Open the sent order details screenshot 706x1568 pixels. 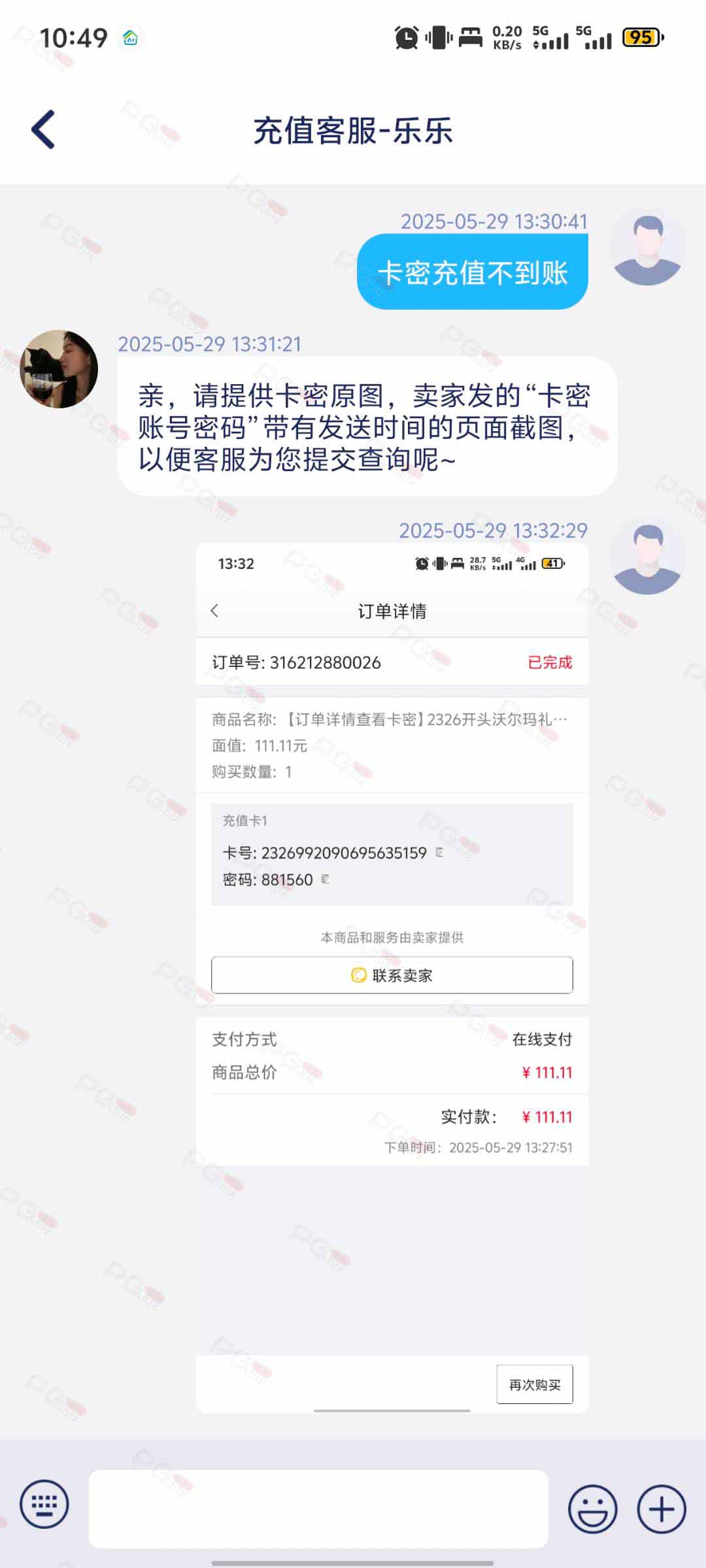coord(392,977)
